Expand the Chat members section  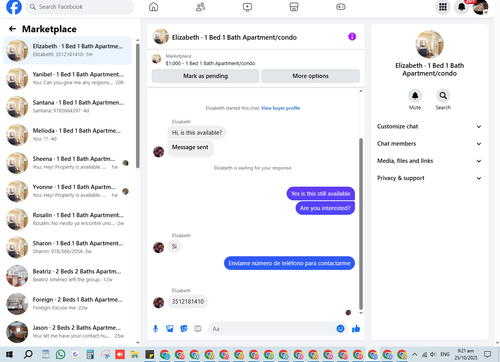point(429,144)
